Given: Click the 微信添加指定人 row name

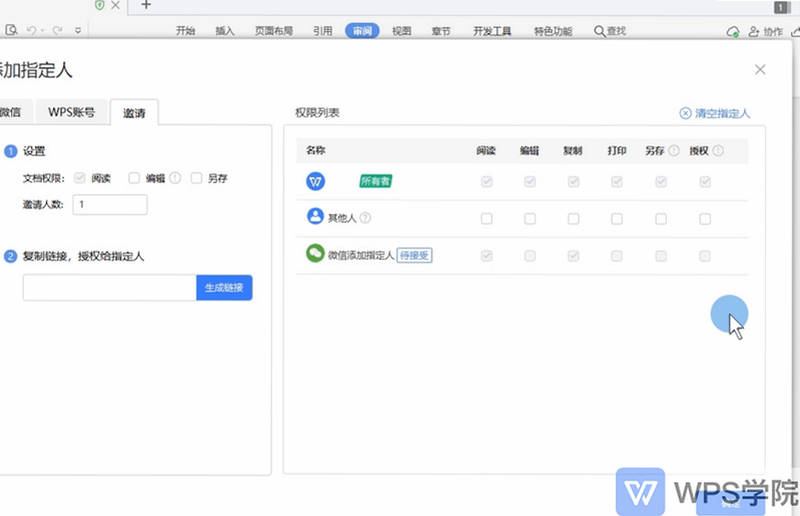Looking at the screenshot, I should 361,255.
